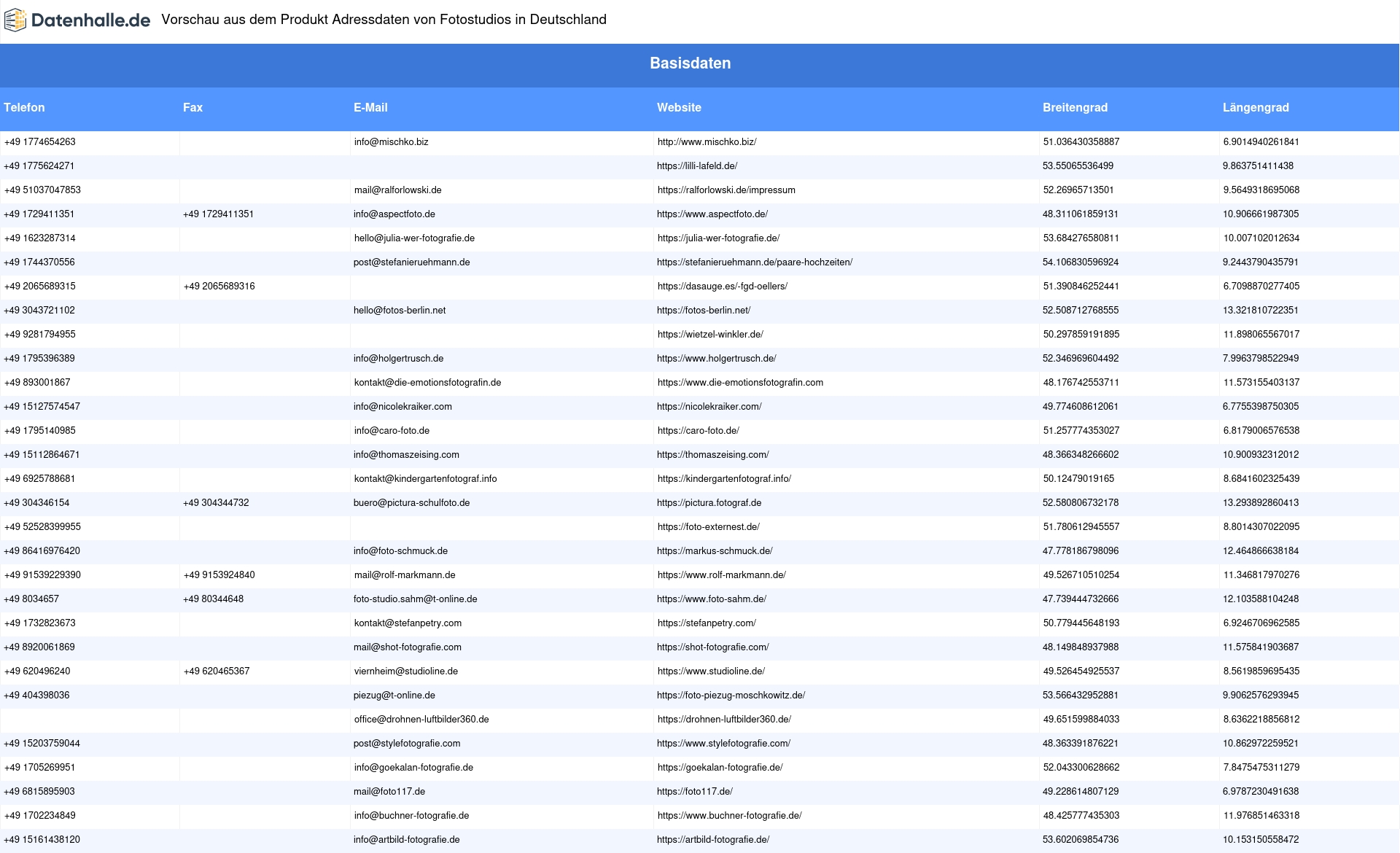Select email foto-studio.sahm@t-online.de
The image size is (1400, 853).
point(416,599)
